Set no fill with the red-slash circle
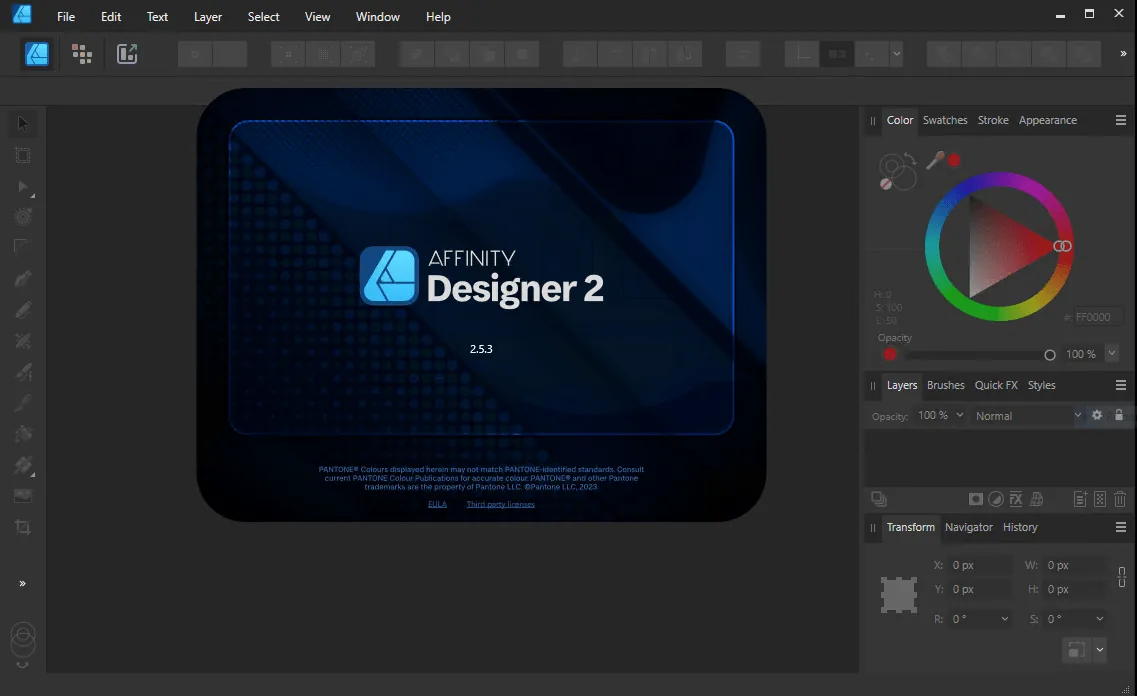The image size is (1137, 696). (885, 185)
